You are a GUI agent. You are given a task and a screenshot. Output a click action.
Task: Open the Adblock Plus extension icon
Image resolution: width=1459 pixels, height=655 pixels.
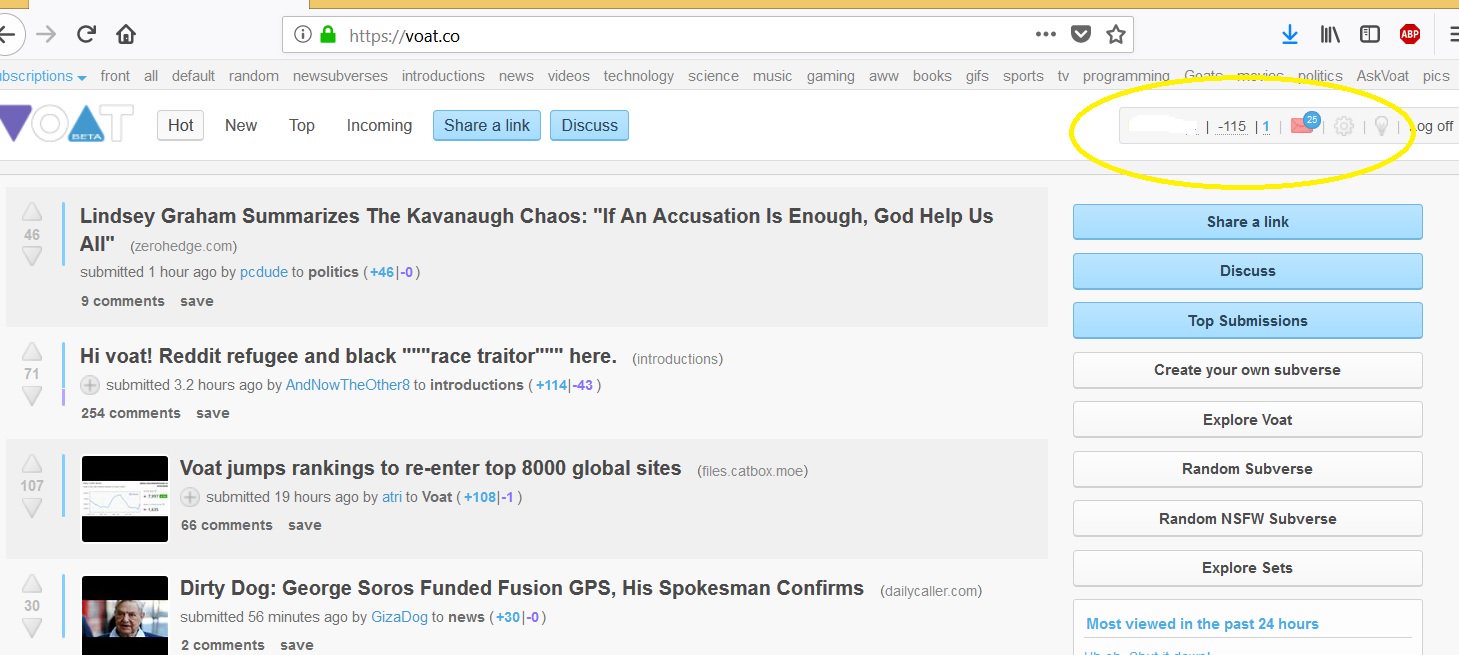tap(1410, 34)
